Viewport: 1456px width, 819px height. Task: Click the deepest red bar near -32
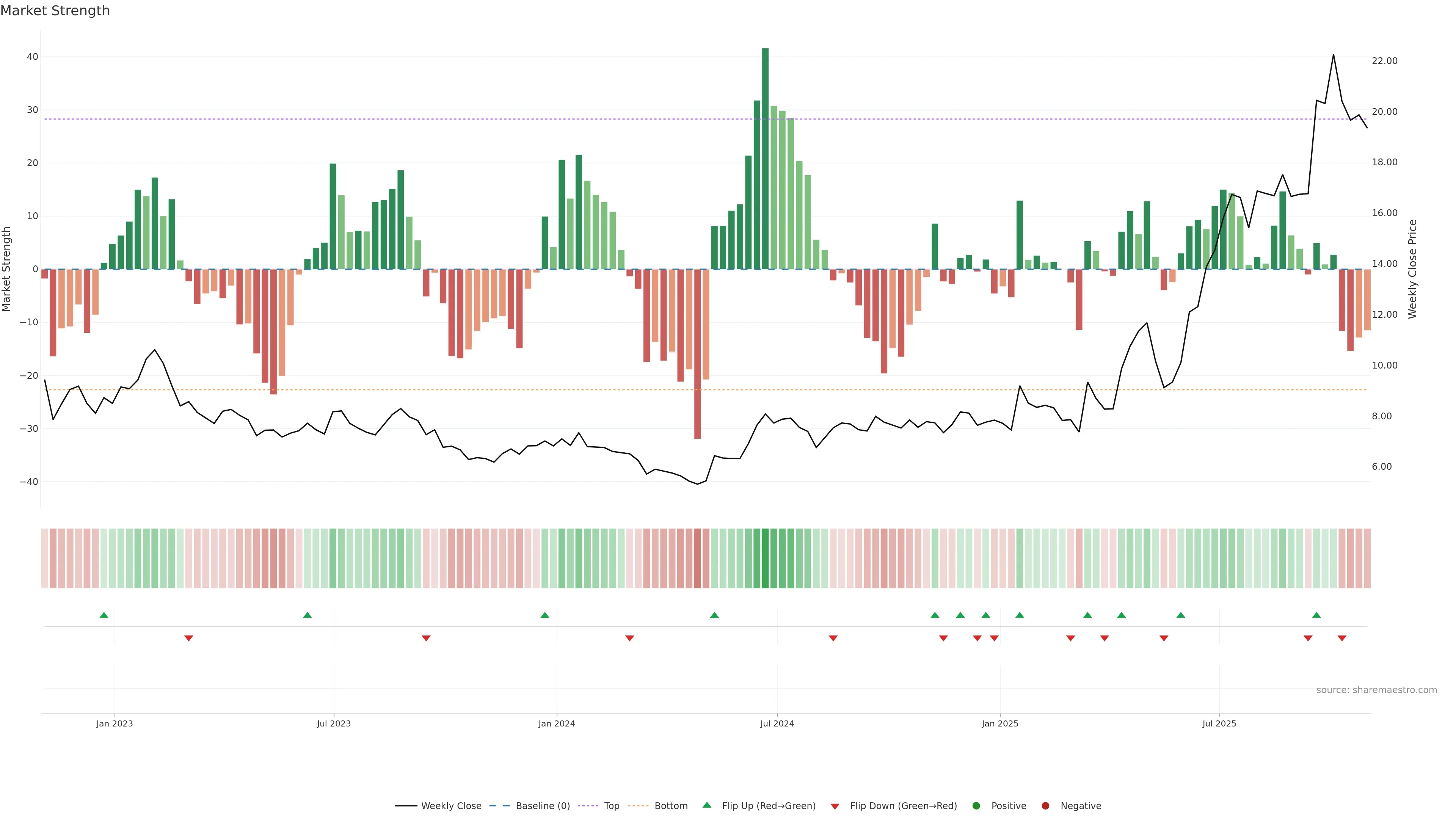(698, 353)
